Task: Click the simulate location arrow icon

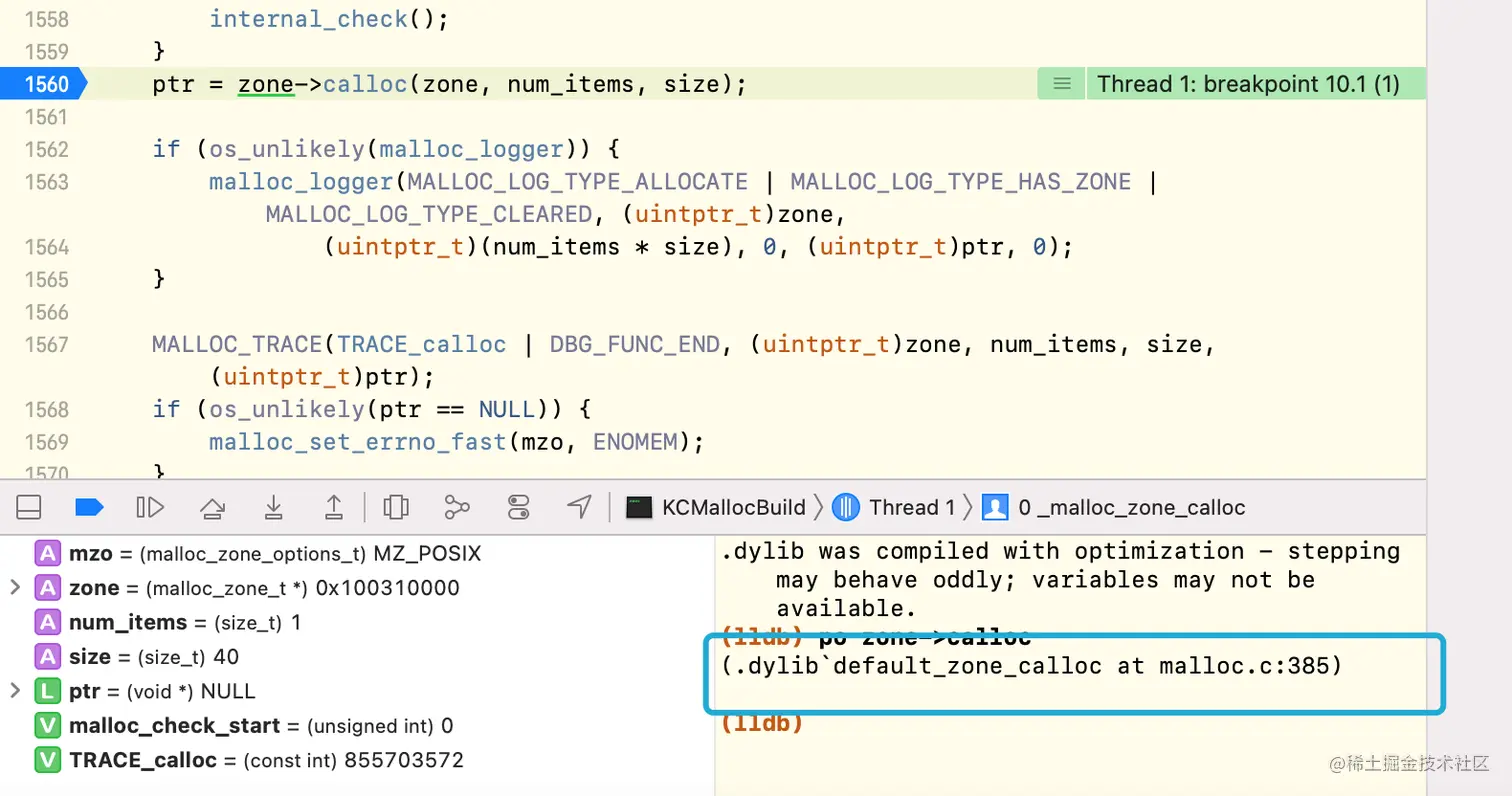Action: coord(579,507)
